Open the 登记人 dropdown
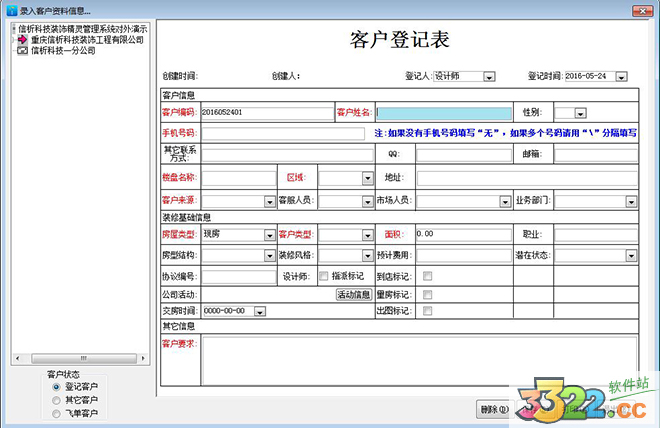The image size is (660, 428). pyautogui.click(x=489, y=76)
